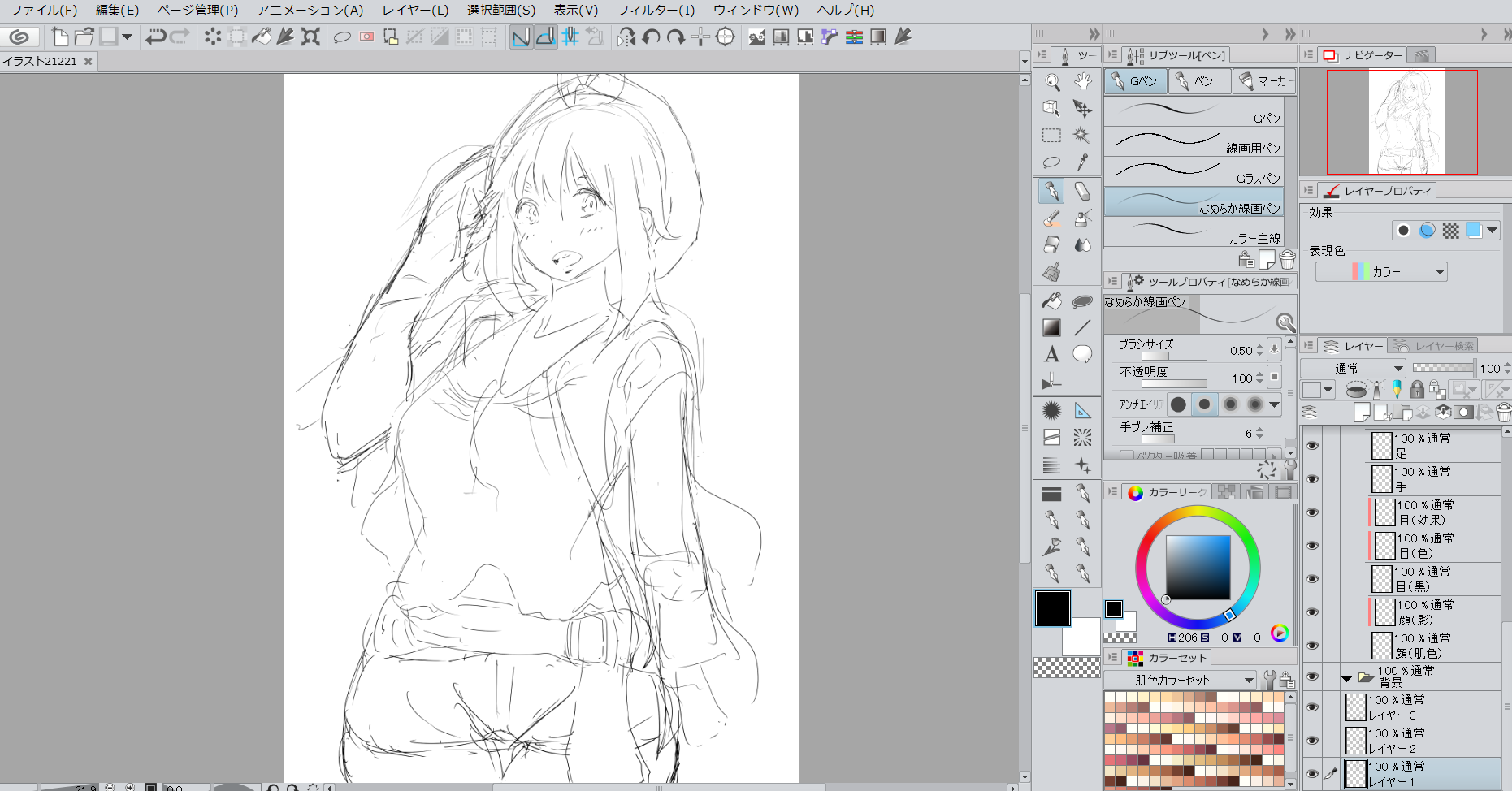Select the Balloon speech bubble tool
The width and height of the screenshot is (1512, 791).
coord(1082,355)
